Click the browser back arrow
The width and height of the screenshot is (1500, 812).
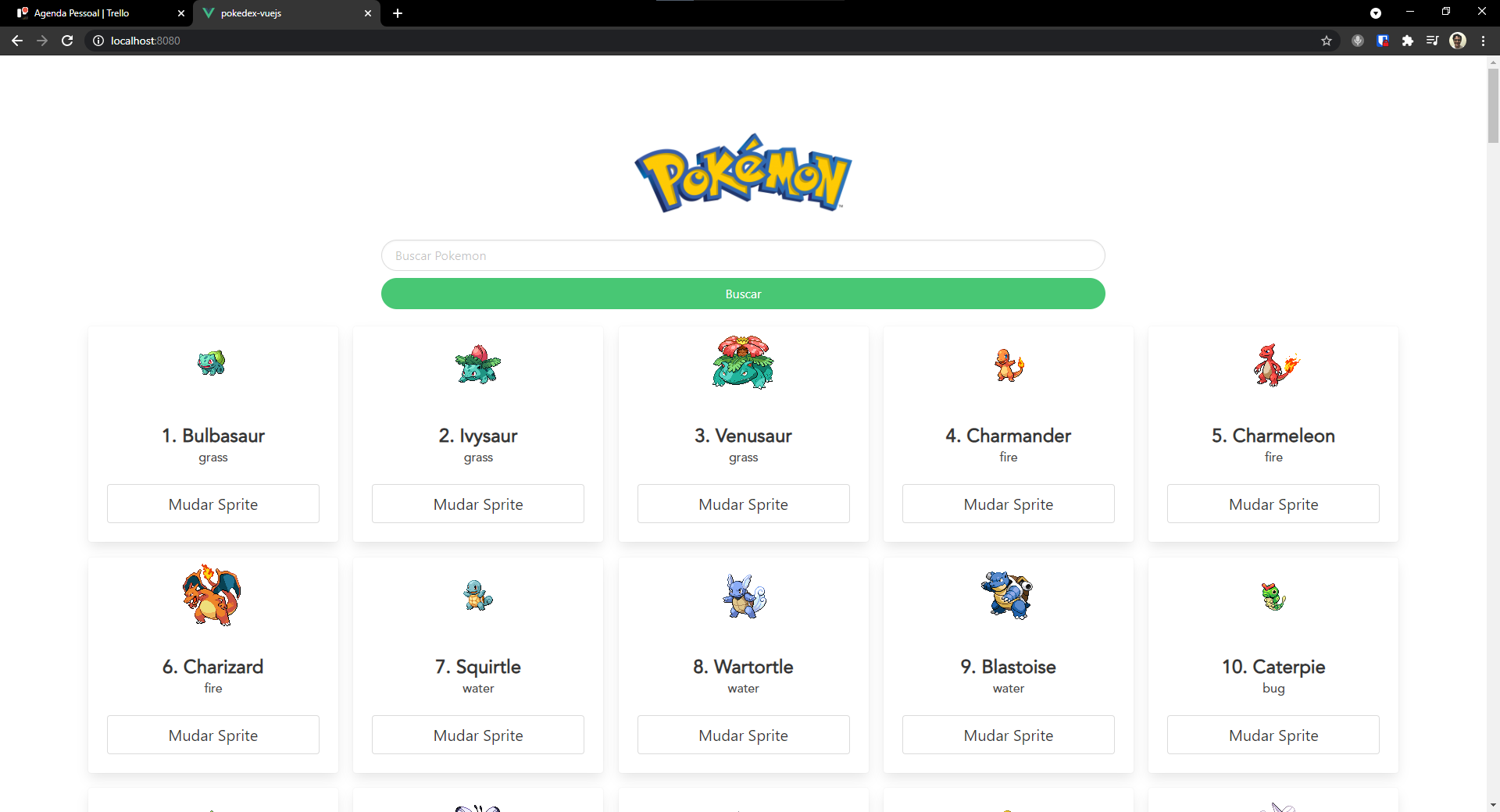coord(17,41)
